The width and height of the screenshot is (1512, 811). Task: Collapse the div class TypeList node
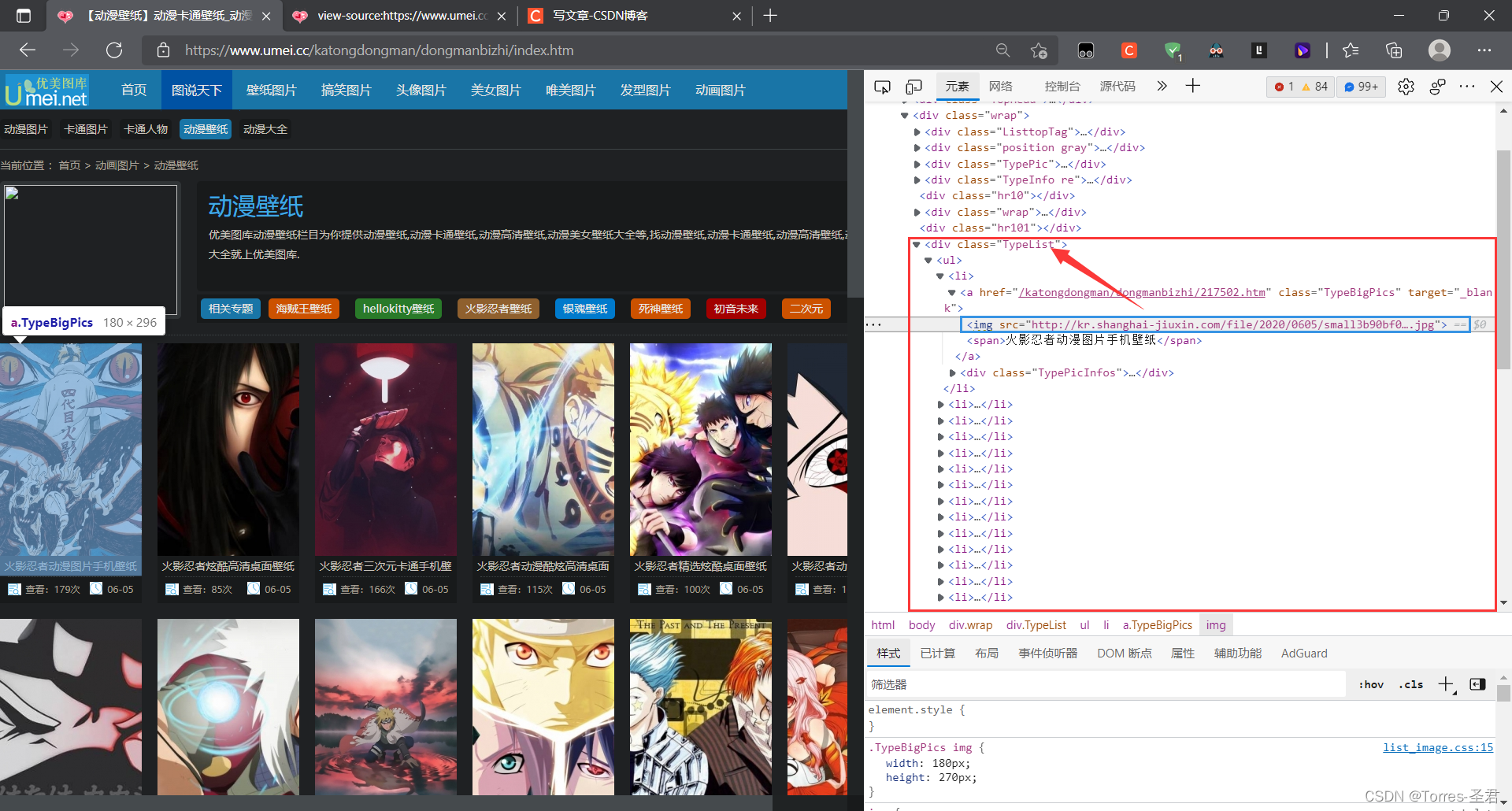tap(917, 245)
